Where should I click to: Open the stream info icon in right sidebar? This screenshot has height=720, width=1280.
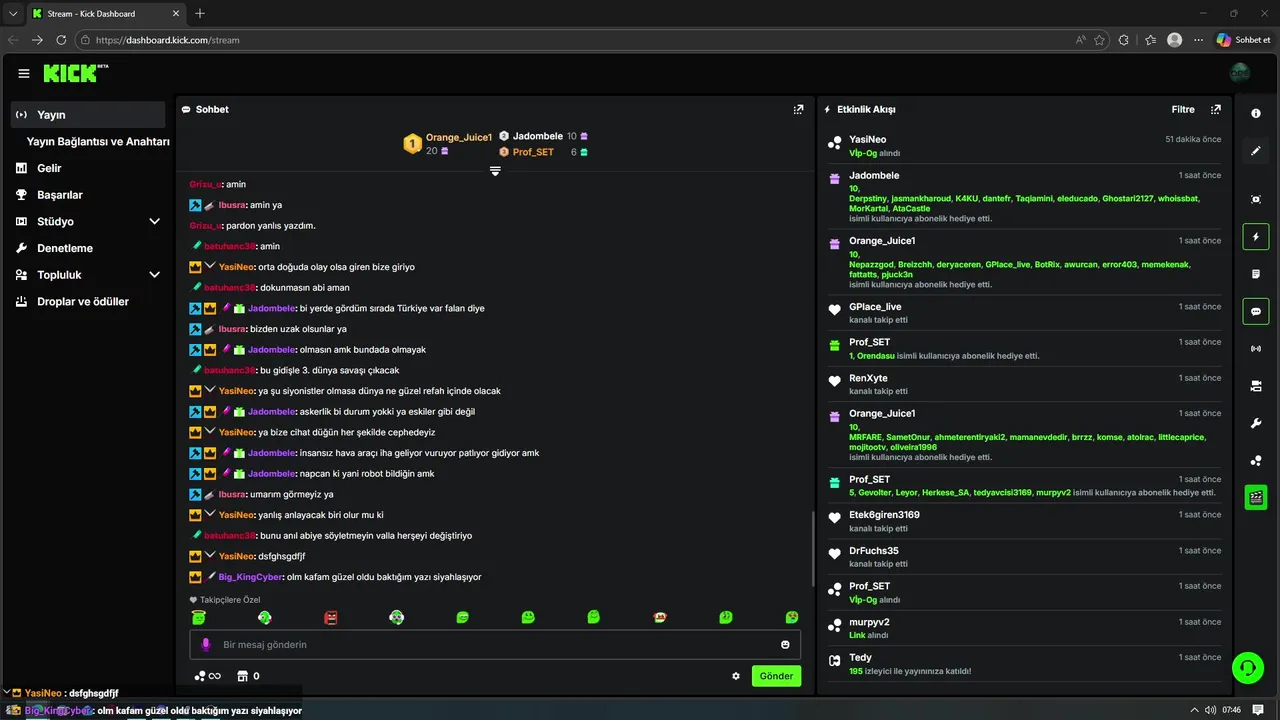1256,113
